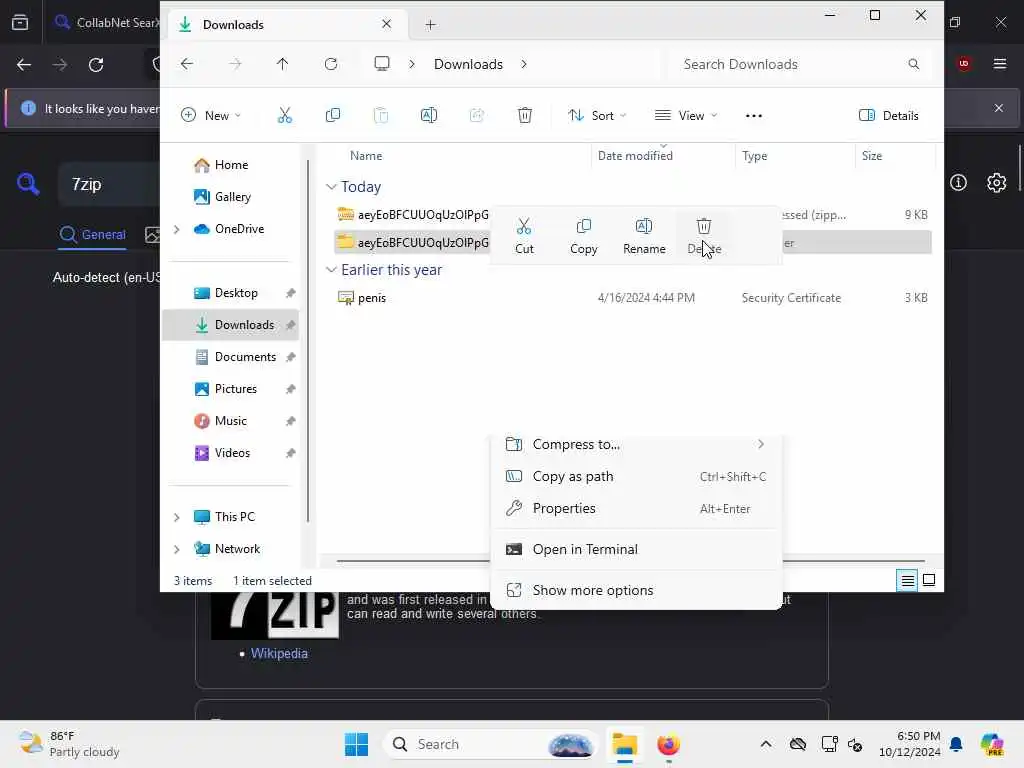The image size is (1024, 768).
Task: Select Copy in the context menu
Action: [x=583, y=236]
